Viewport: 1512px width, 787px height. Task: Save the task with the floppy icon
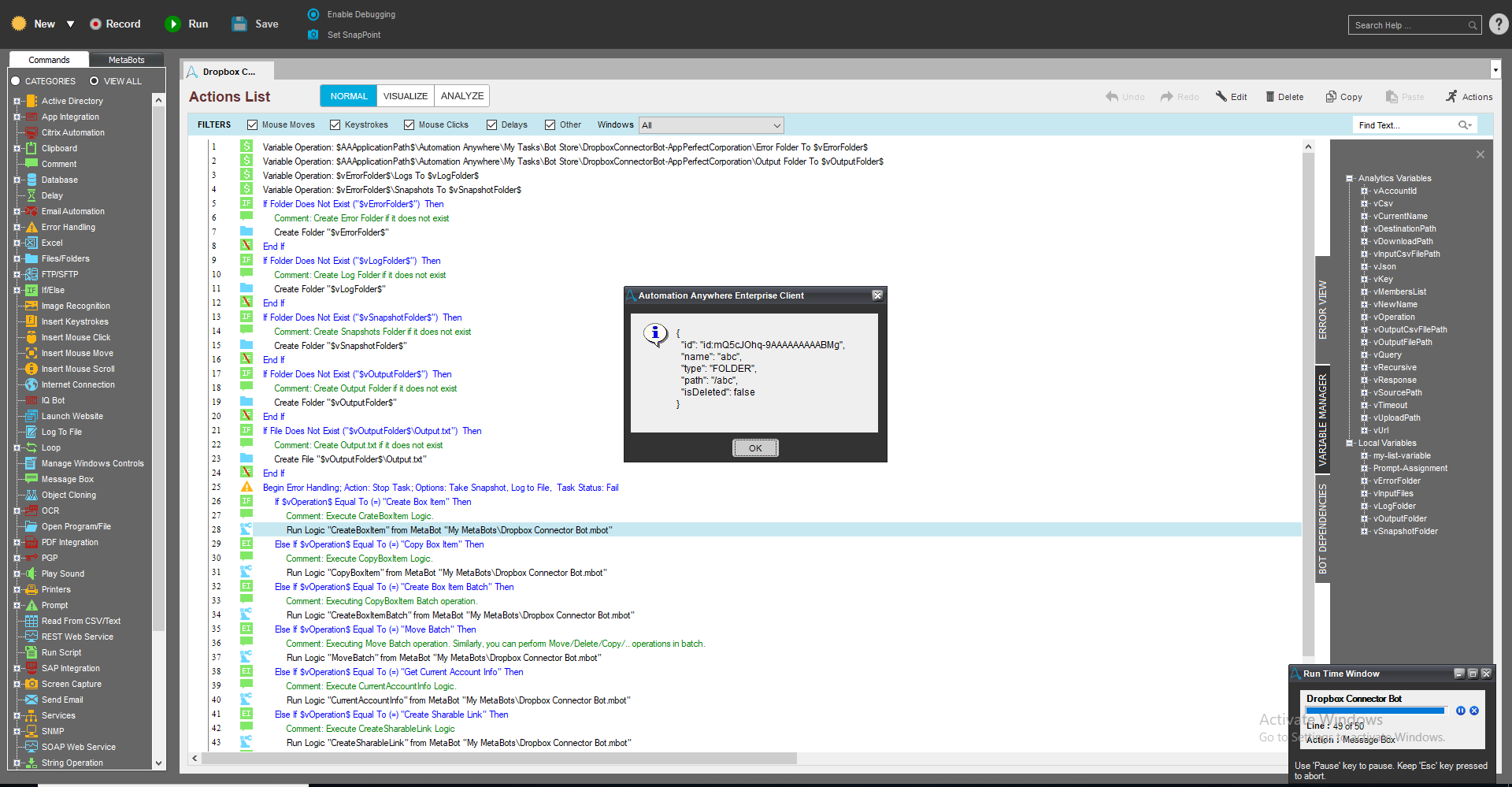(x=239, y=24)
